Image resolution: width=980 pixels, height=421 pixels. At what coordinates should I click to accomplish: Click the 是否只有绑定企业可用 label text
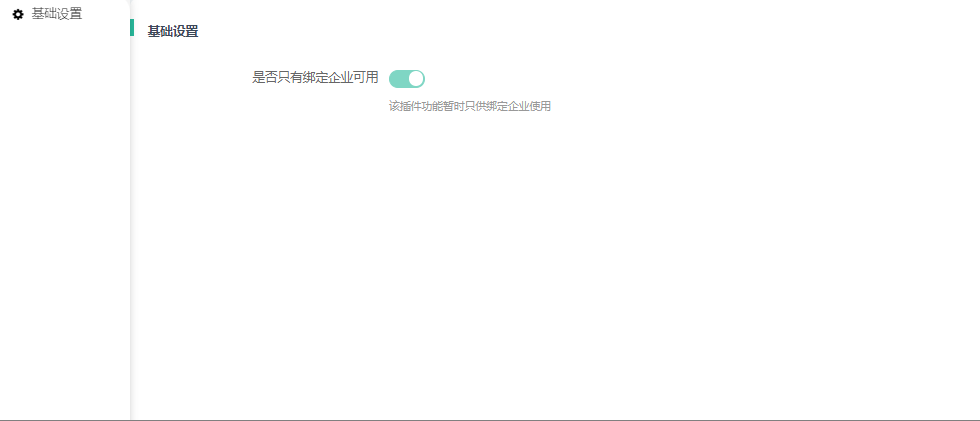click(315, 77)
